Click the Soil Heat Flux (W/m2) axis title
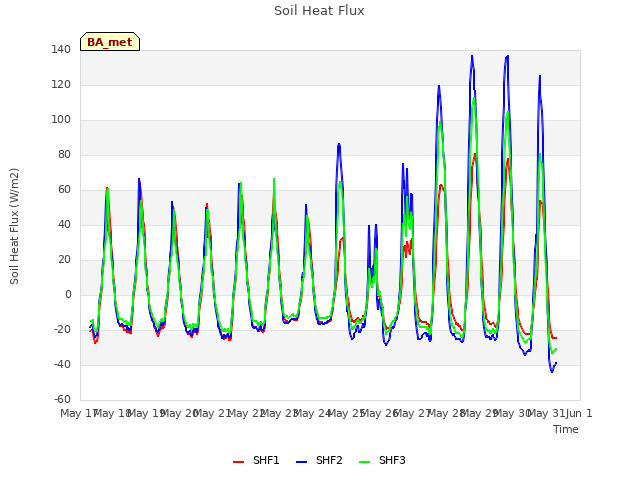The image size is (640, 480). 14,226
